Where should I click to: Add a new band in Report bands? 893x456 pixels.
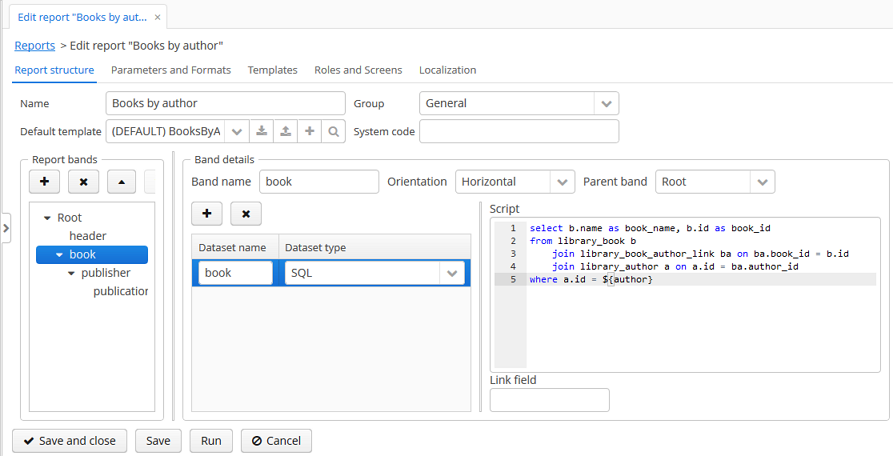click(44, 182)
